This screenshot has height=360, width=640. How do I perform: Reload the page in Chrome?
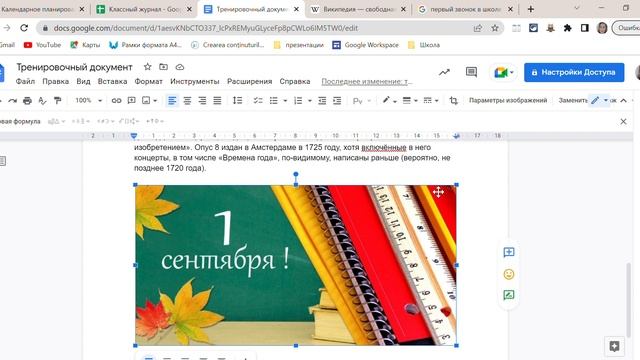pyautogui.click(x=24, y=28)
